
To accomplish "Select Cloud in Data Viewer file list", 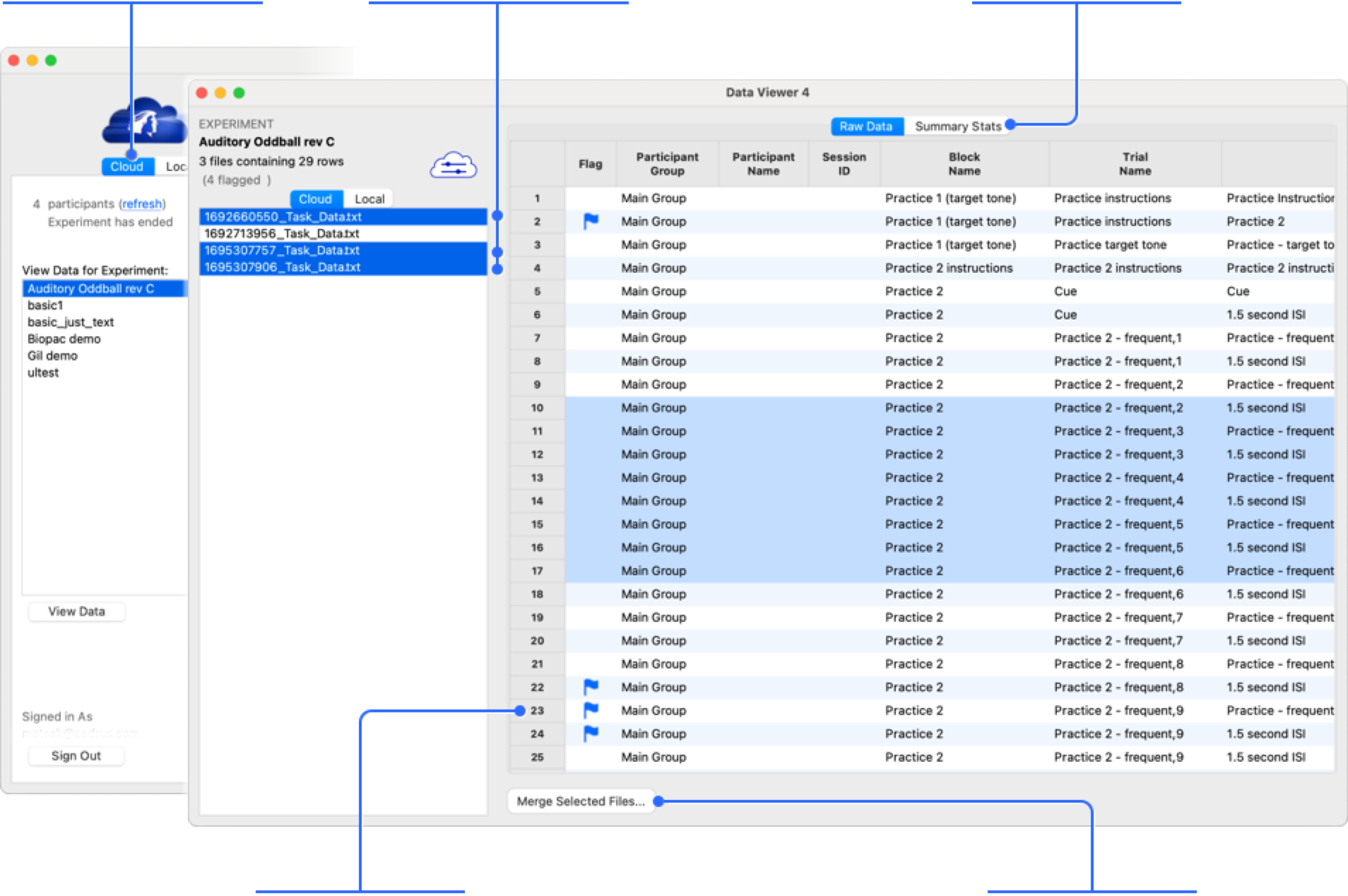I will pos(315,199).
